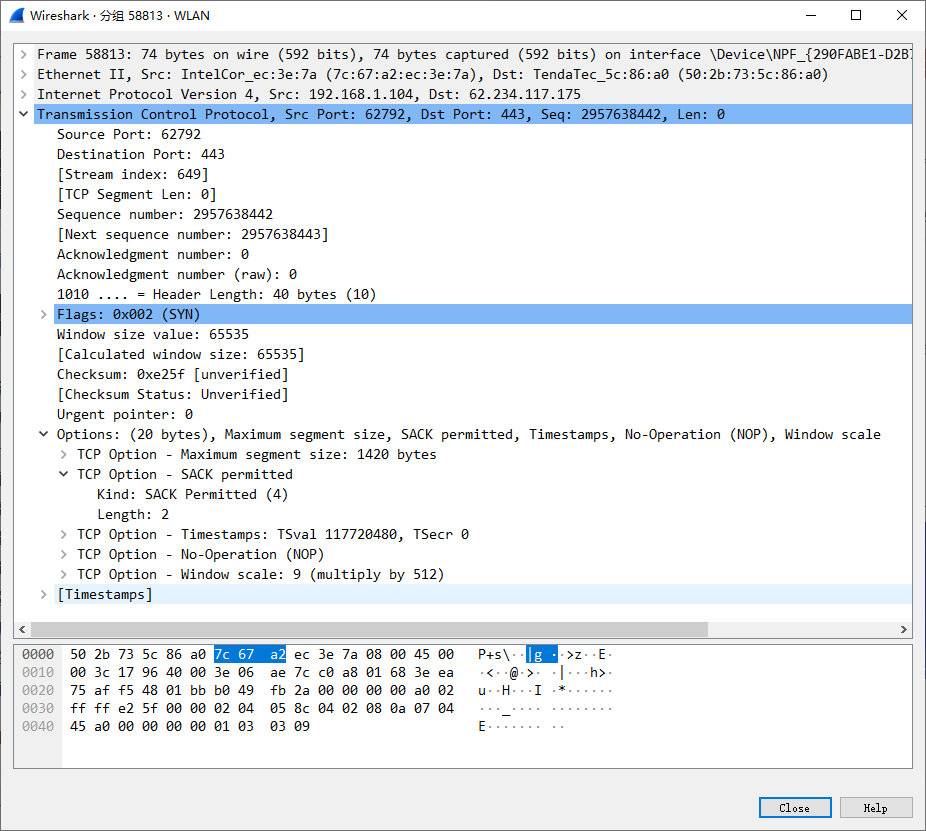Expand the Ethernet II section

[x=23, y=74]
